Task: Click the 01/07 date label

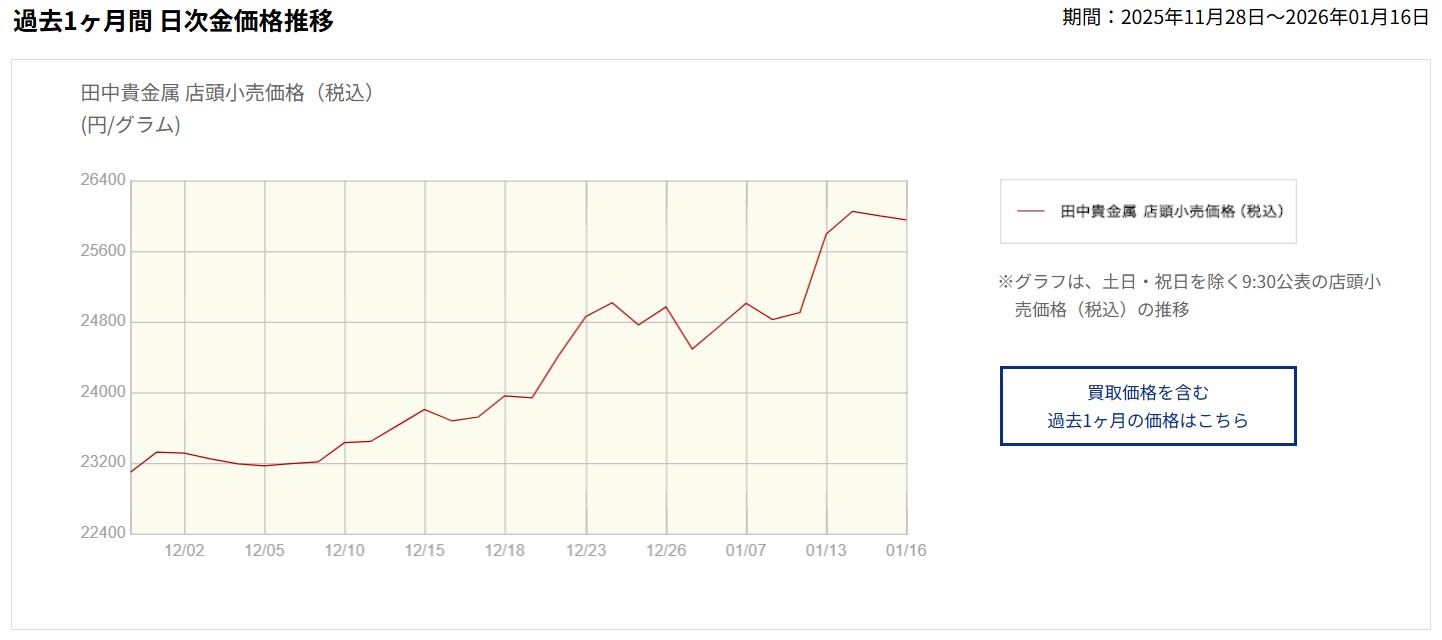Action: coord(746,550)
